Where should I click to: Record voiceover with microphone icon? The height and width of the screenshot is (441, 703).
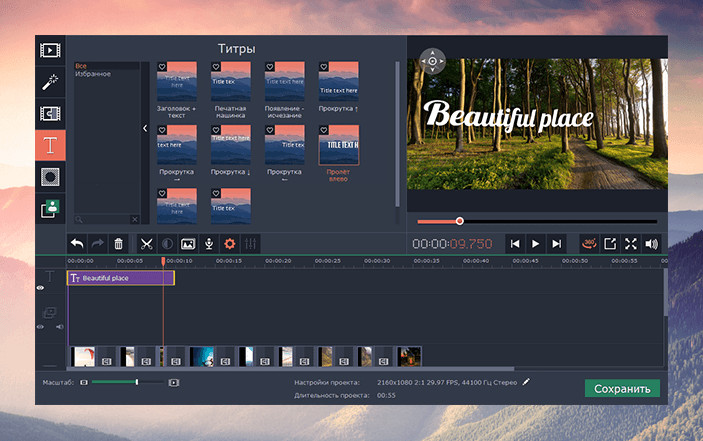tap(209, 244)
